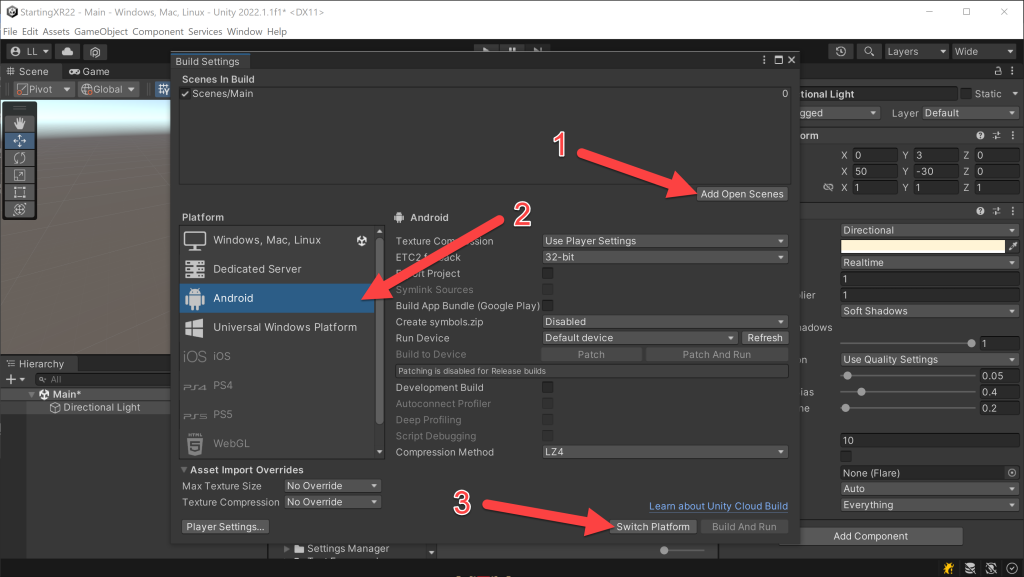This screenshot has width=1024, height=577.
Task: Select the Hand view tool
Action: coord(20,123)
